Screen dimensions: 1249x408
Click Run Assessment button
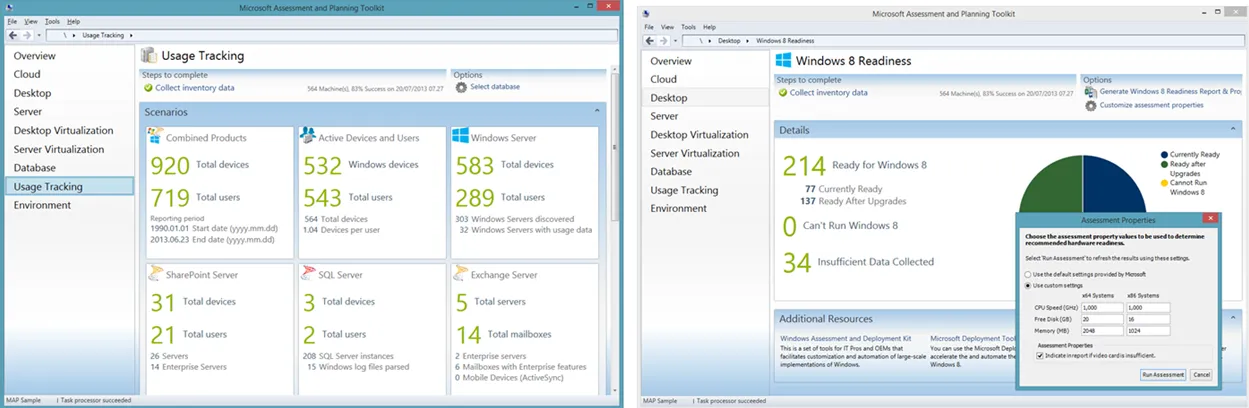[x=1163, y=375]
